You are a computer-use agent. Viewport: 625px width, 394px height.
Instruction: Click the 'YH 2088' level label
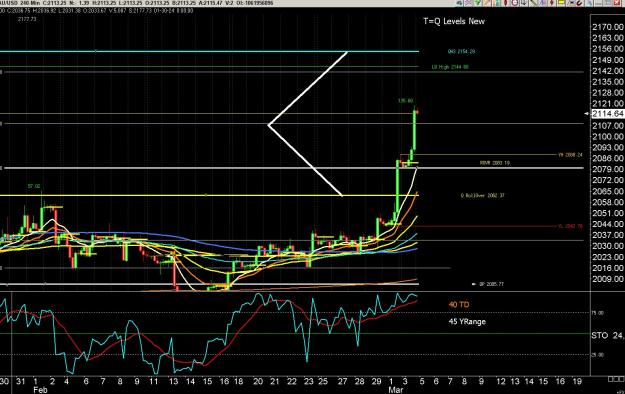pos(570,155)
